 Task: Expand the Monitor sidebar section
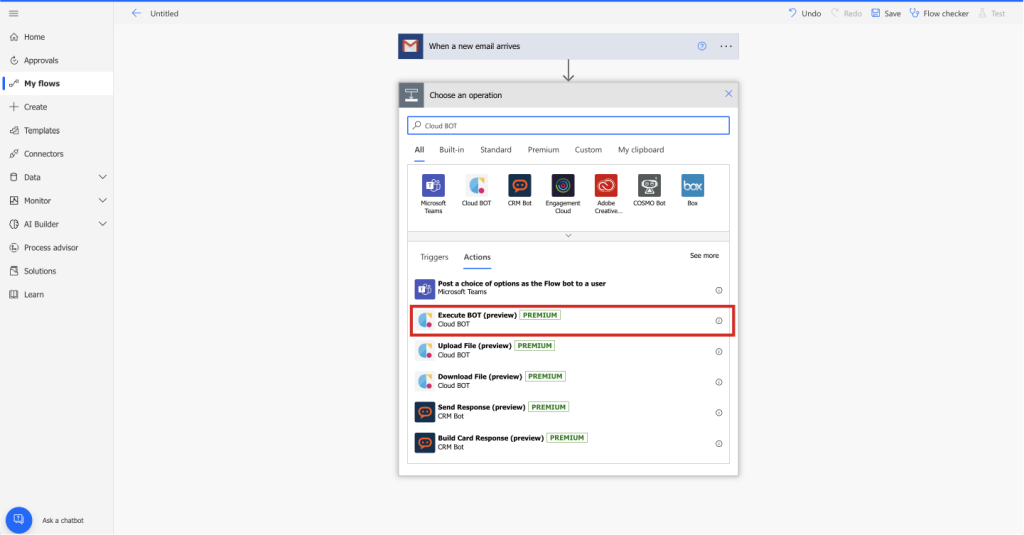pyautogui.click(x=103, y=201)
